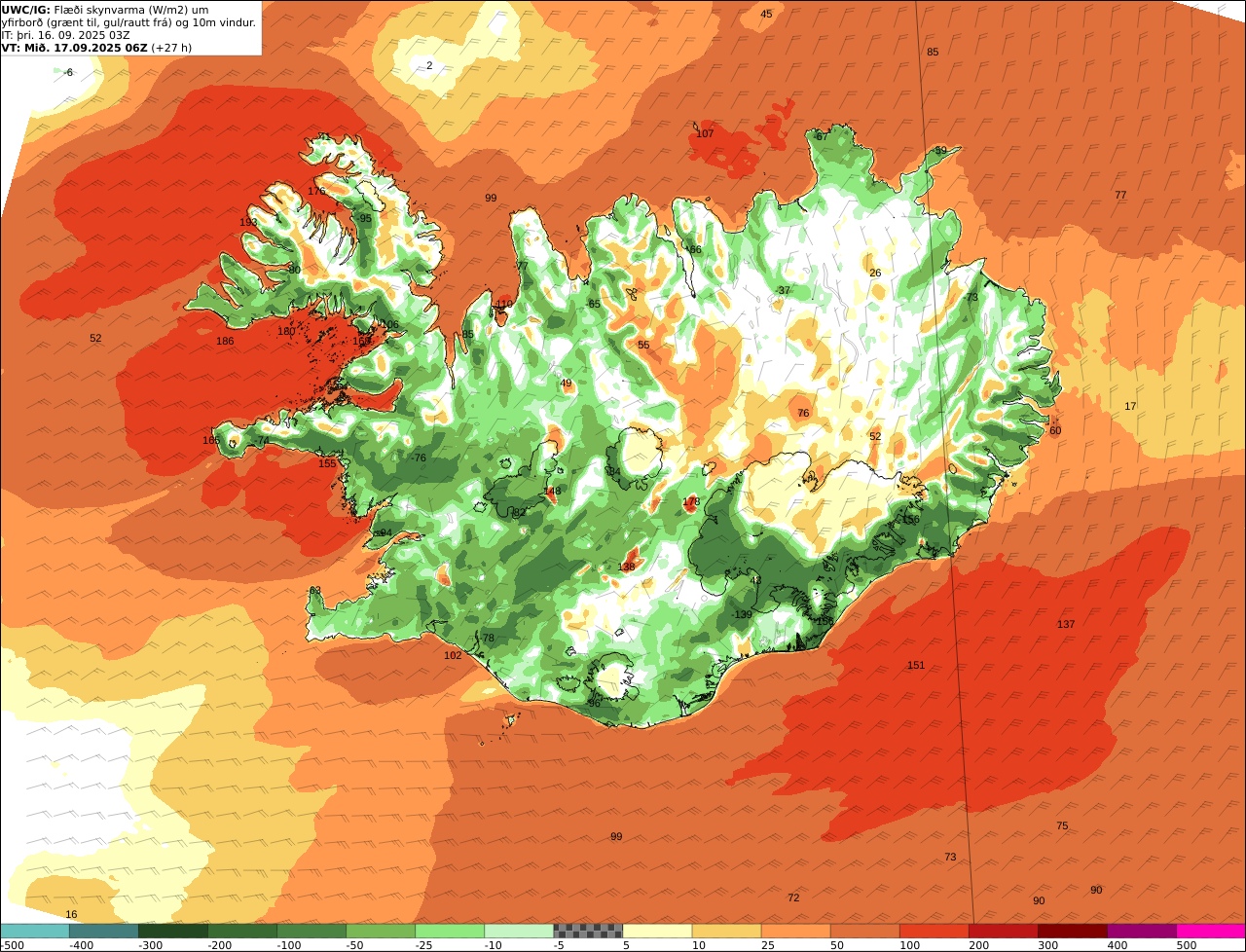The width and height of the screenshot is (1246, 952).
Task: Click the map value '37' in northern Iceland
Action: click(785, 290)
